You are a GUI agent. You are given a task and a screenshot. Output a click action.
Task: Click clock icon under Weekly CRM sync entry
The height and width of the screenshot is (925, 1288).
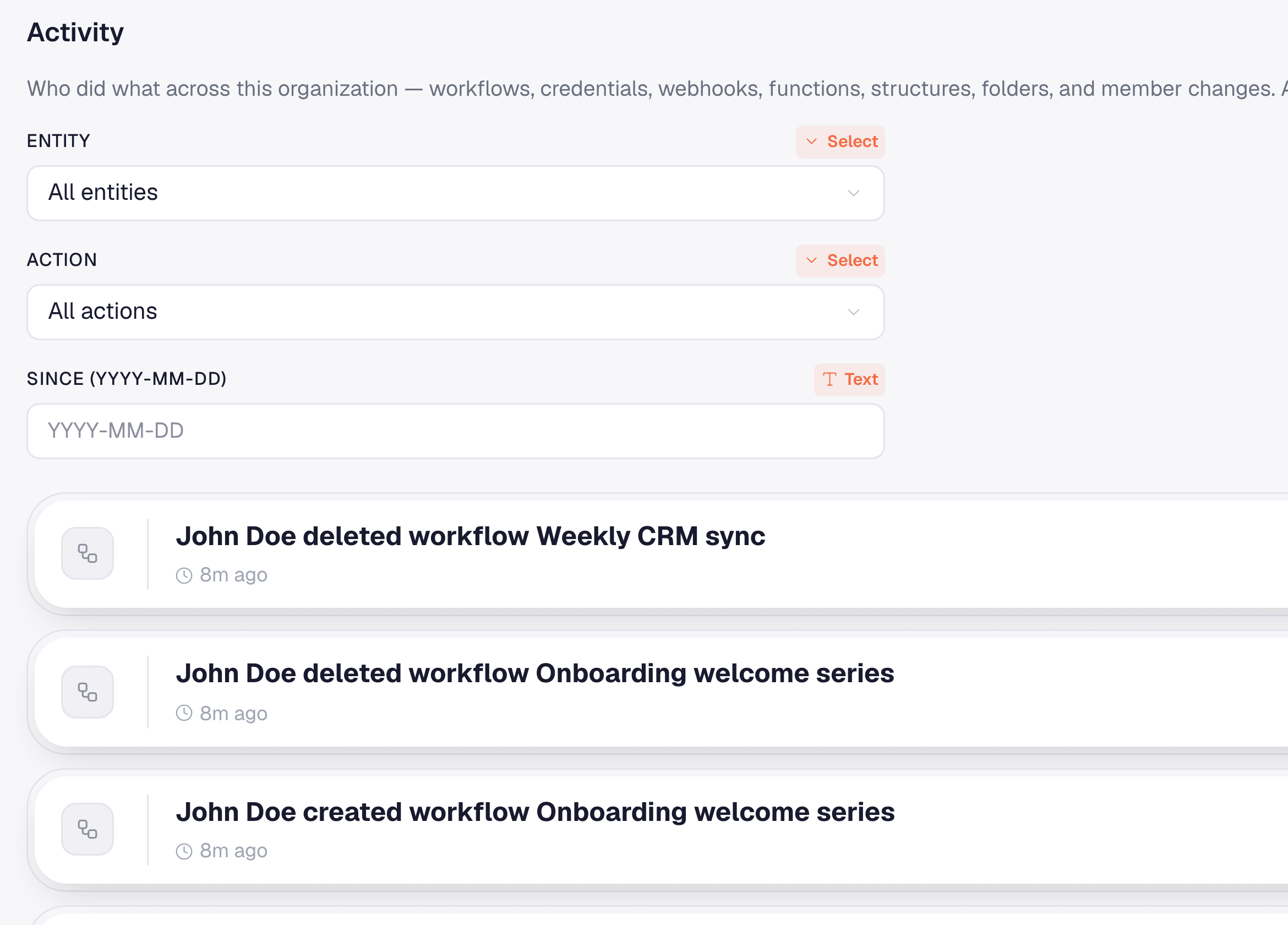[x=184, y=575]
